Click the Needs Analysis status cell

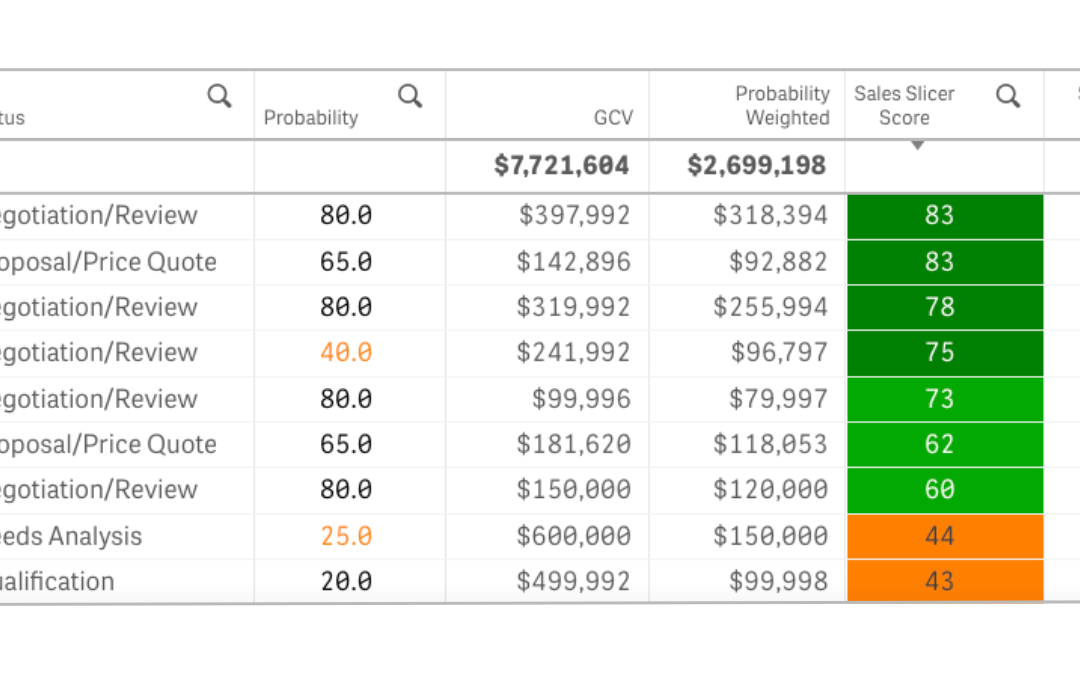pyautogui.click(x=70, y=536)
